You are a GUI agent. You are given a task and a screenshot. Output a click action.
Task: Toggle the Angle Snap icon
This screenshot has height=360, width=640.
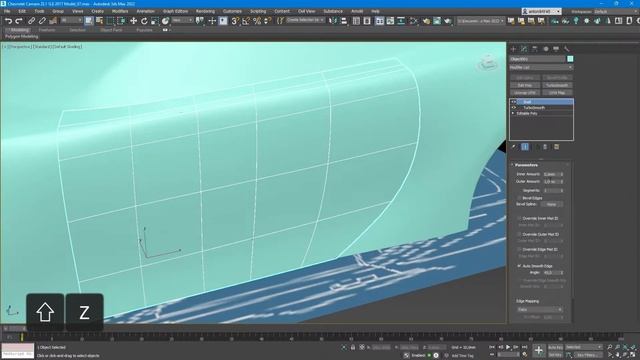point(246,21)
